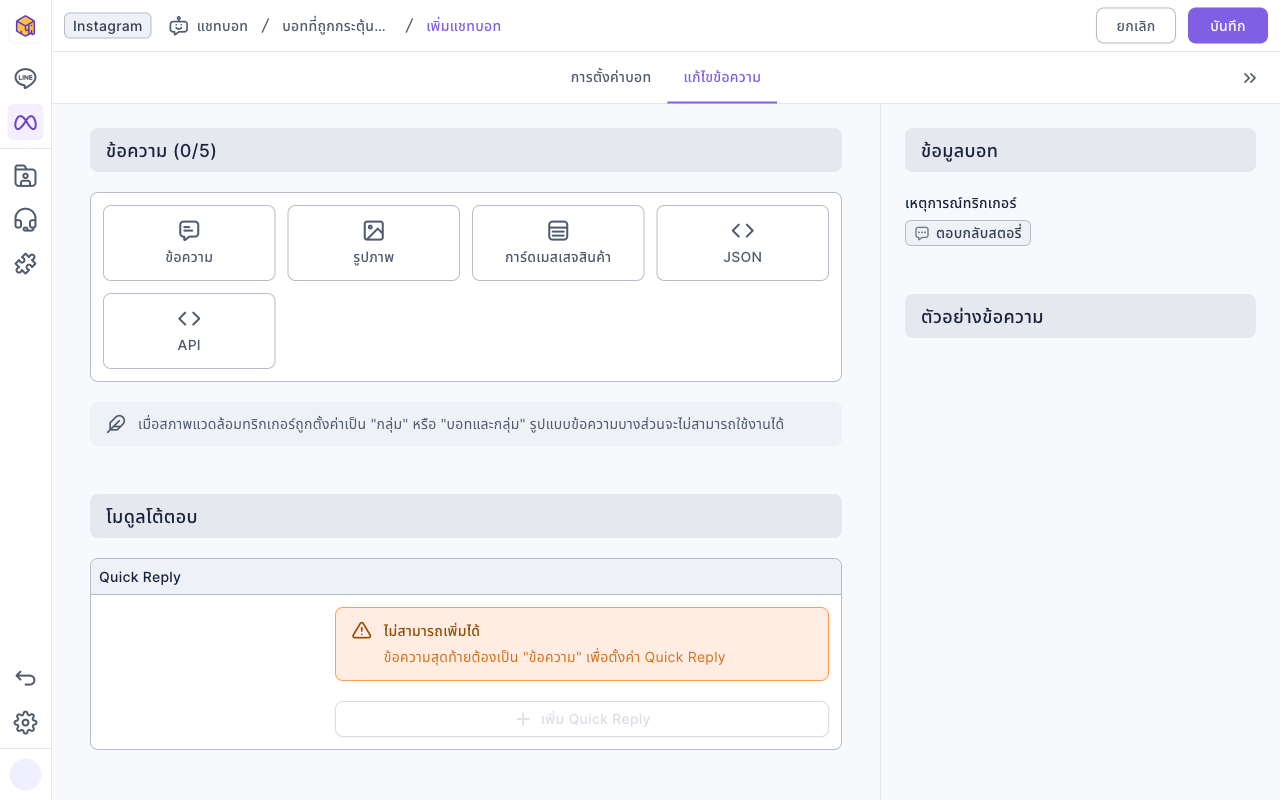Image resolution: width=1280 pixels, height=800 pixels.
Task: Open the headset support icon in sidebar
Action: point(26,220)
